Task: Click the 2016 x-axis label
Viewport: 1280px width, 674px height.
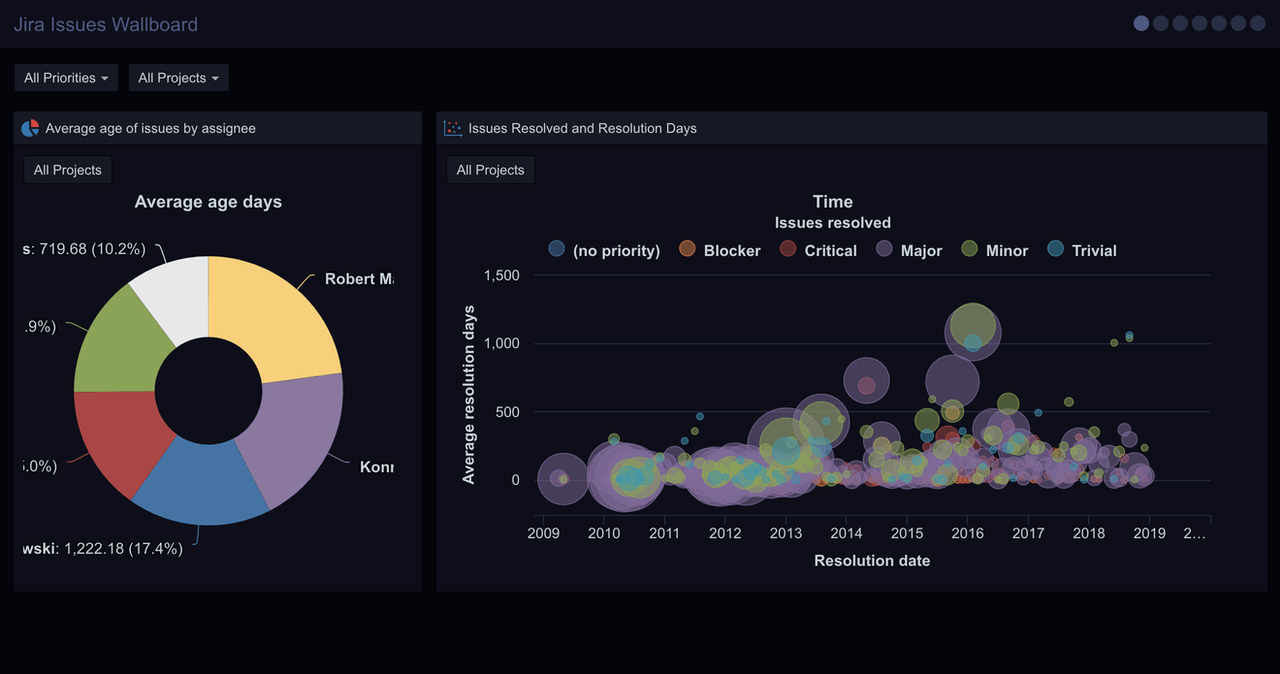Action: click(x=967, y=533)
